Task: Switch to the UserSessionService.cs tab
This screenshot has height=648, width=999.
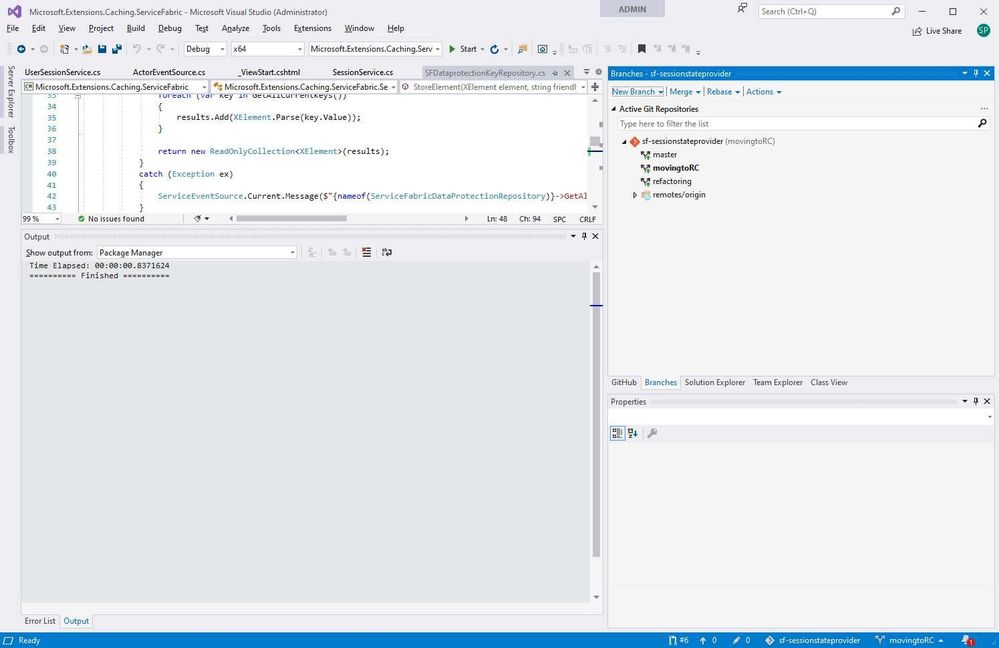Action: 62,73
